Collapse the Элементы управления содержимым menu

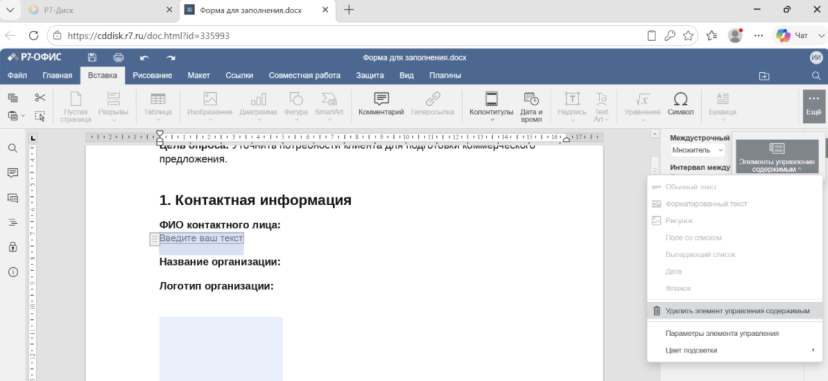777,156
